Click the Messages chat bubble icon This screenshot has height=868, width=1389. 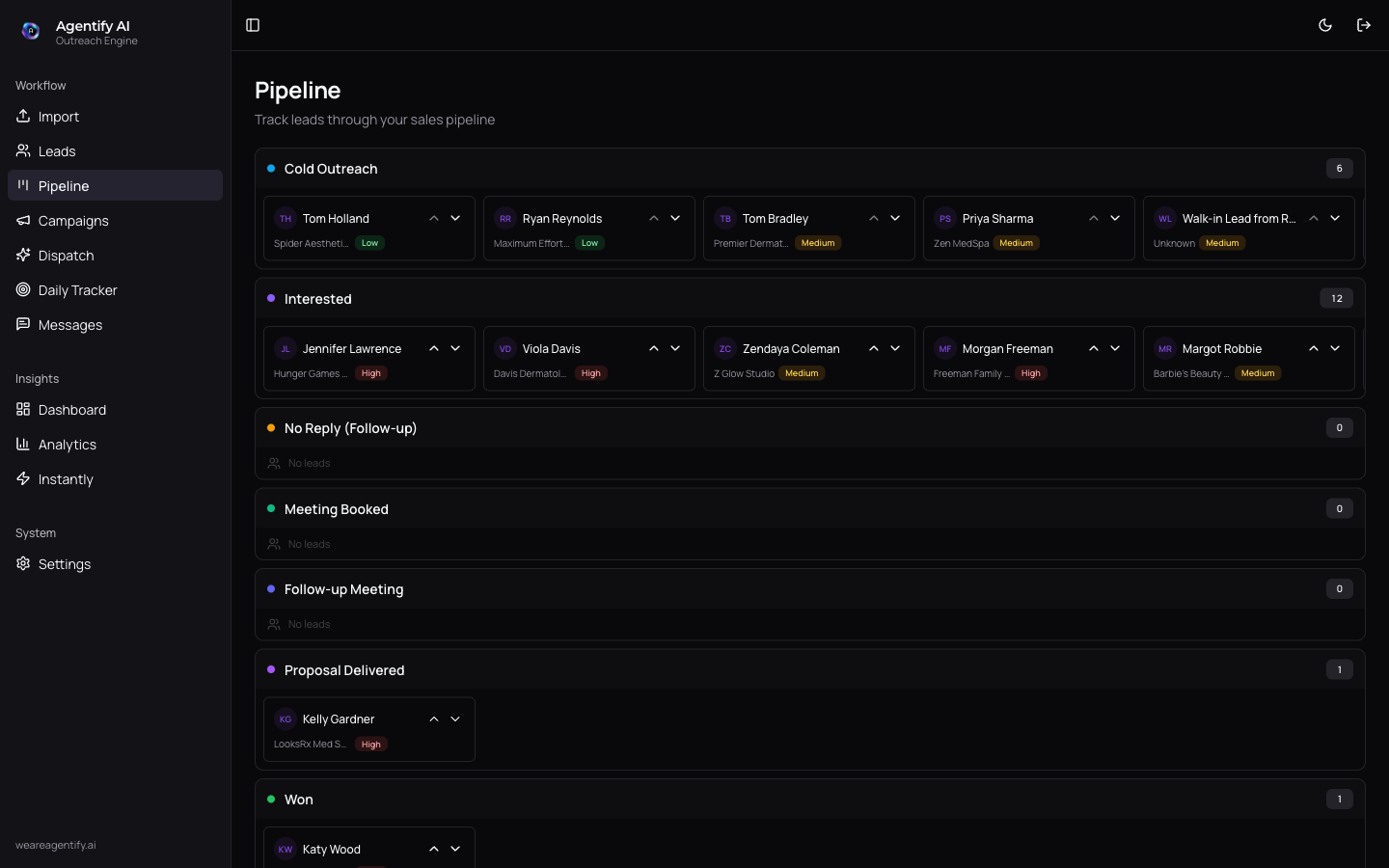[x=23, y=324]
